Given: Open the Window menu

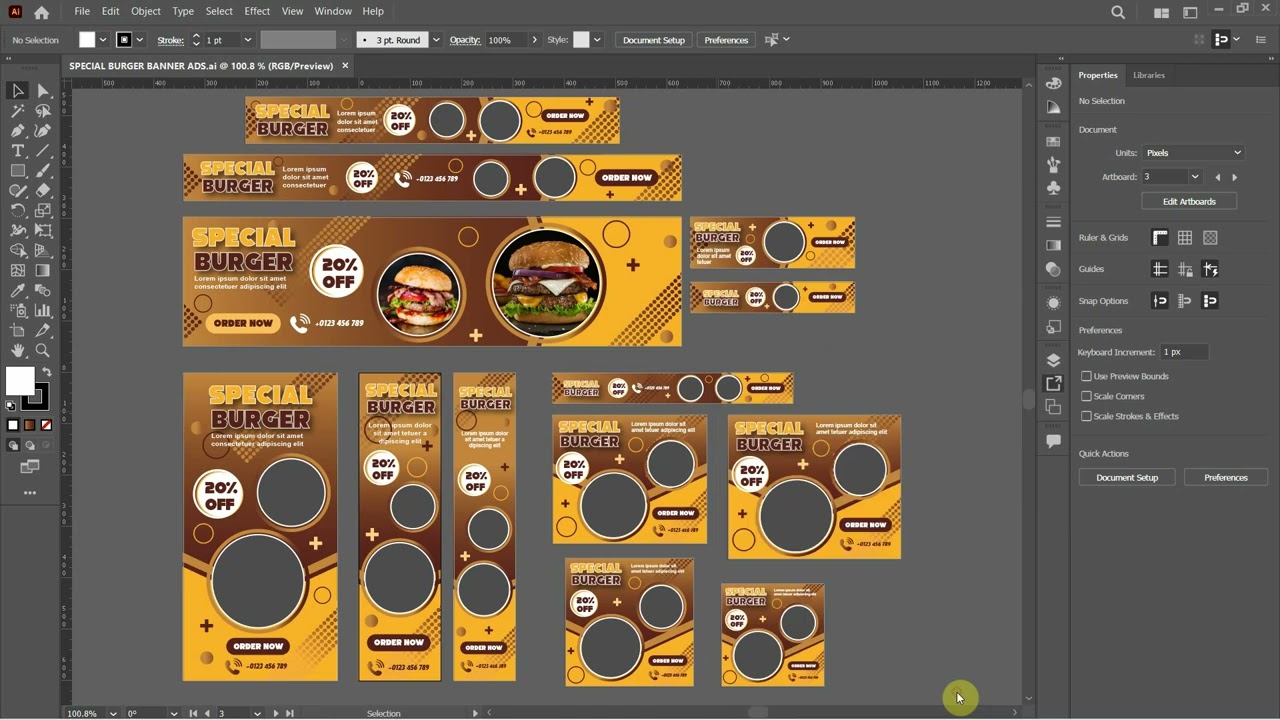Looking at the screenshot, I should (333, 11).
